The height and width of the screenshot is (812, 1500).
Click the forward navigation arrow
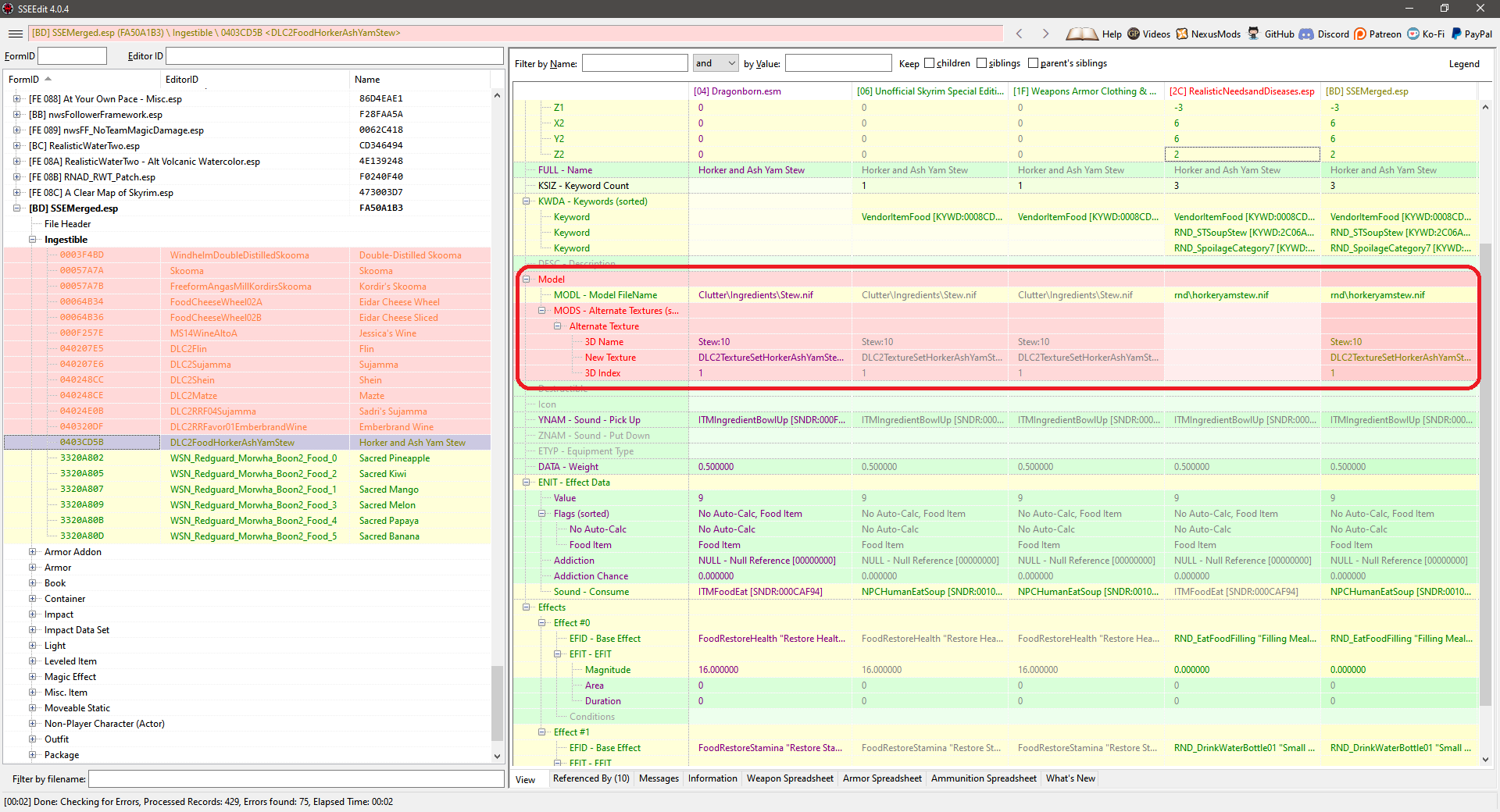point(1045,34)
